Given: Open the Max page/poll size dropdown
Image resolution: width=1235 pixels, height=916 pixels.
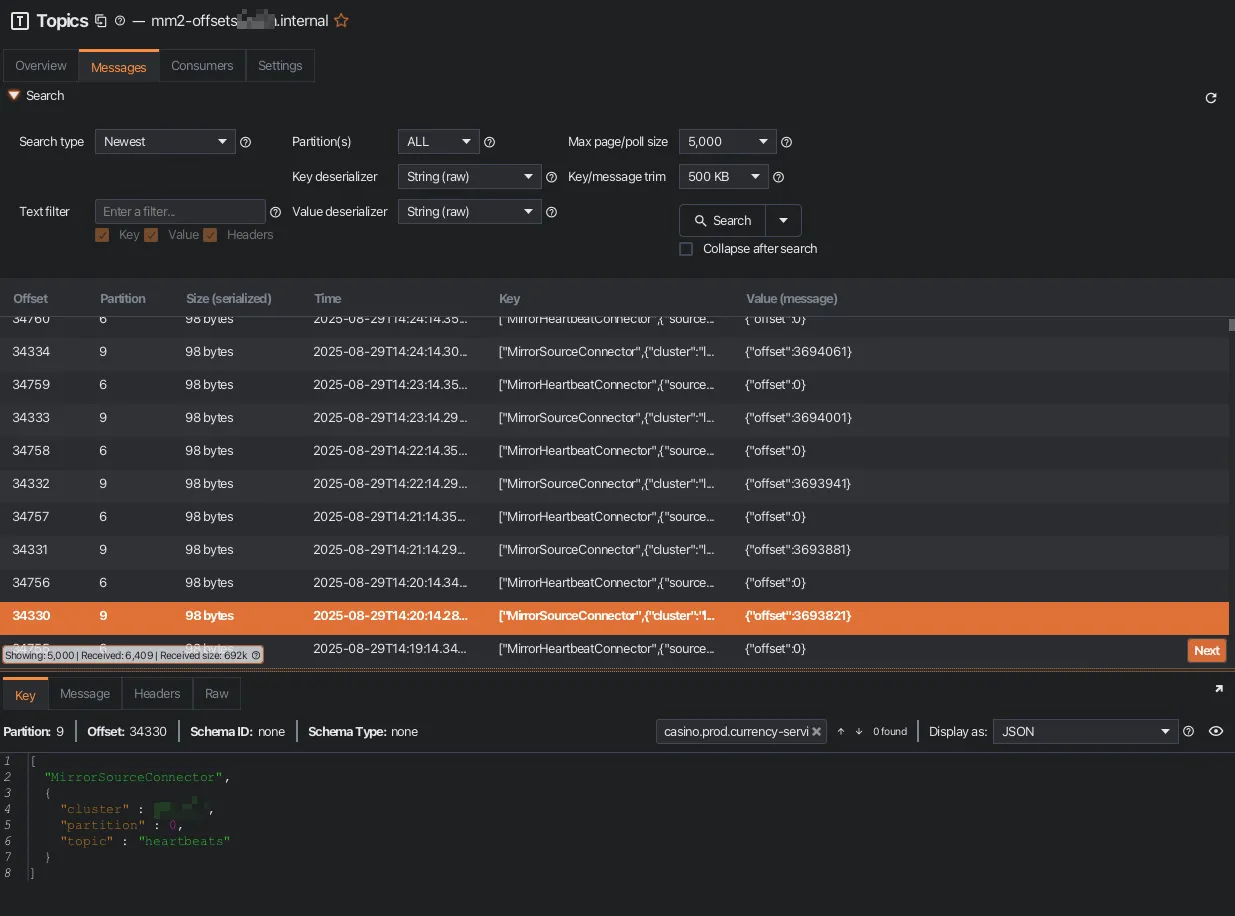Looking at the screenshot, I should click(x=728, y=142).
